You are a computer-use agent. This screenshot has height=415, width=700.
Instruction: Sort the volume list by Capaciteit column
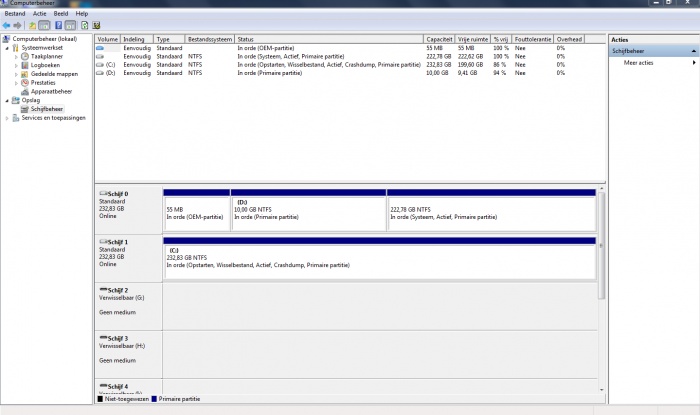point(438,39)
